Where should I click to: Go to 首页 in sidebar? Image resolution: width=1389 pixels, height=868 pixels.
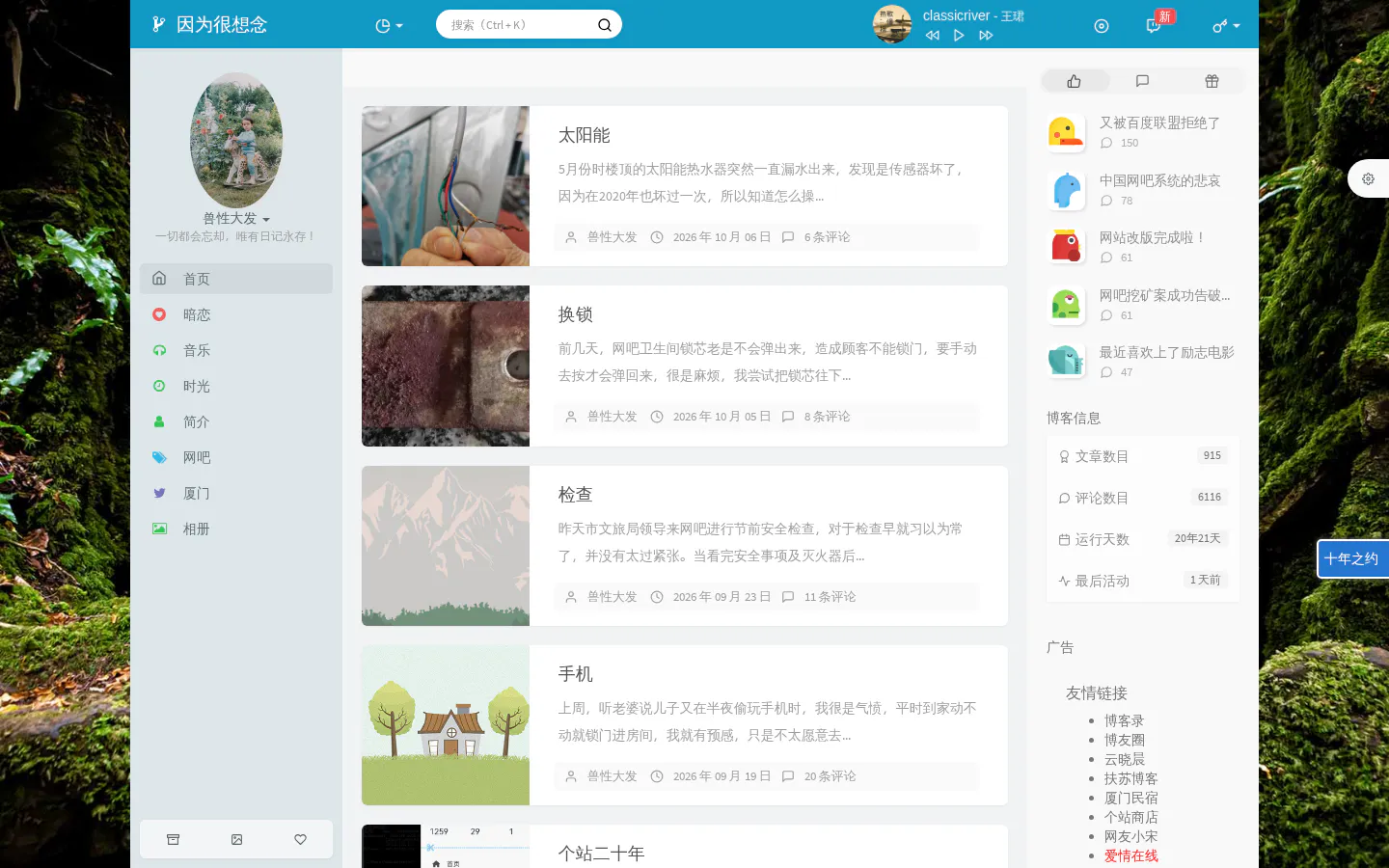pos(236,279)
